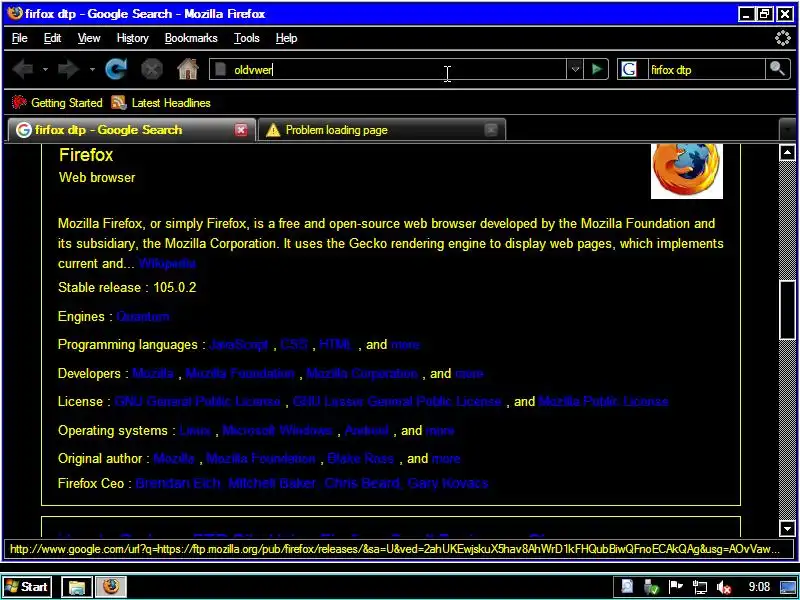Open the Mozilla Public License link
The height and width of the screenshot is (600, 800).
[x=603, y=402]
